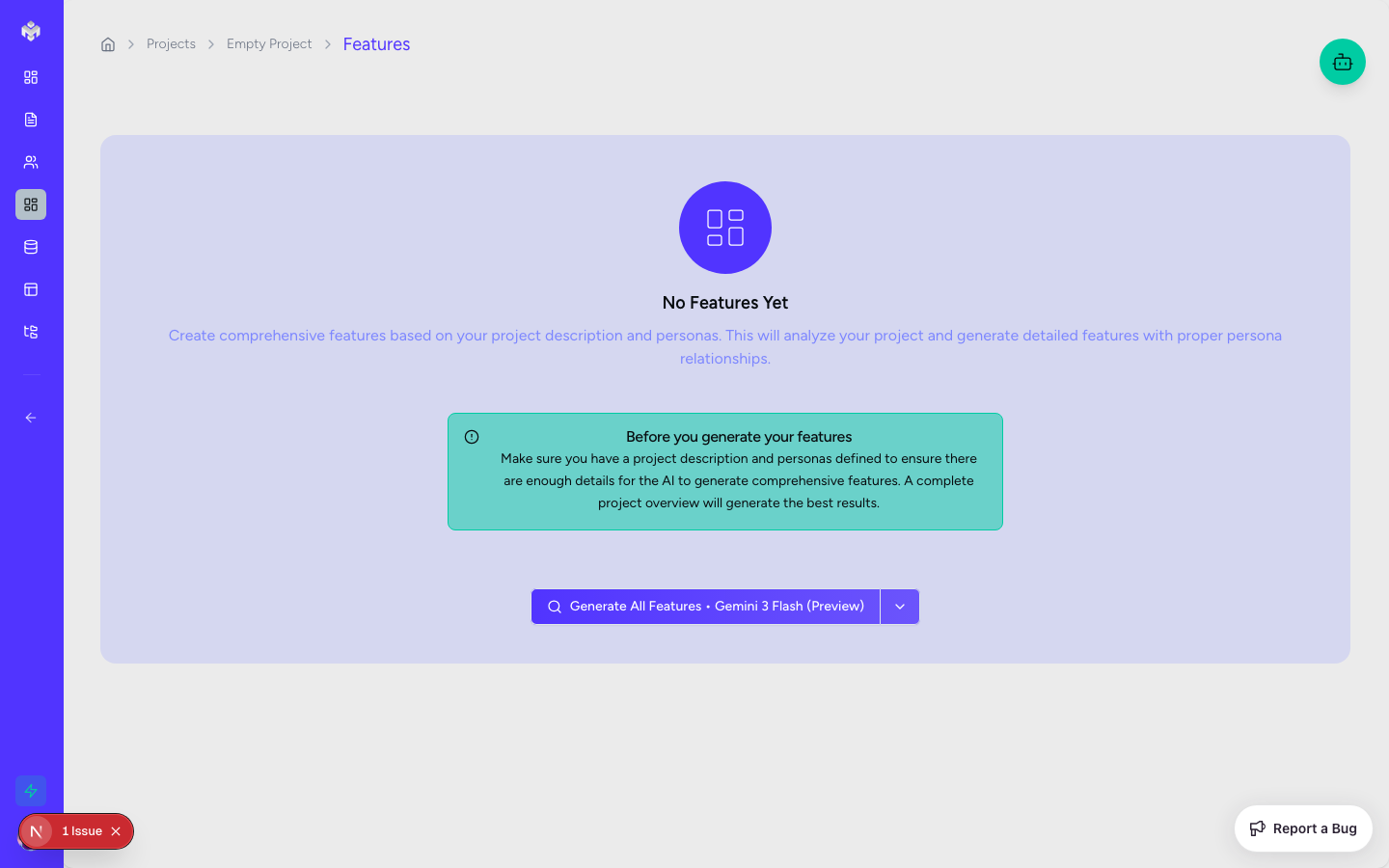The height and width of the screenshot is (868, 1389).
Task: Open the dashboard grid icon at sidebar top
Action: (31, 77)
